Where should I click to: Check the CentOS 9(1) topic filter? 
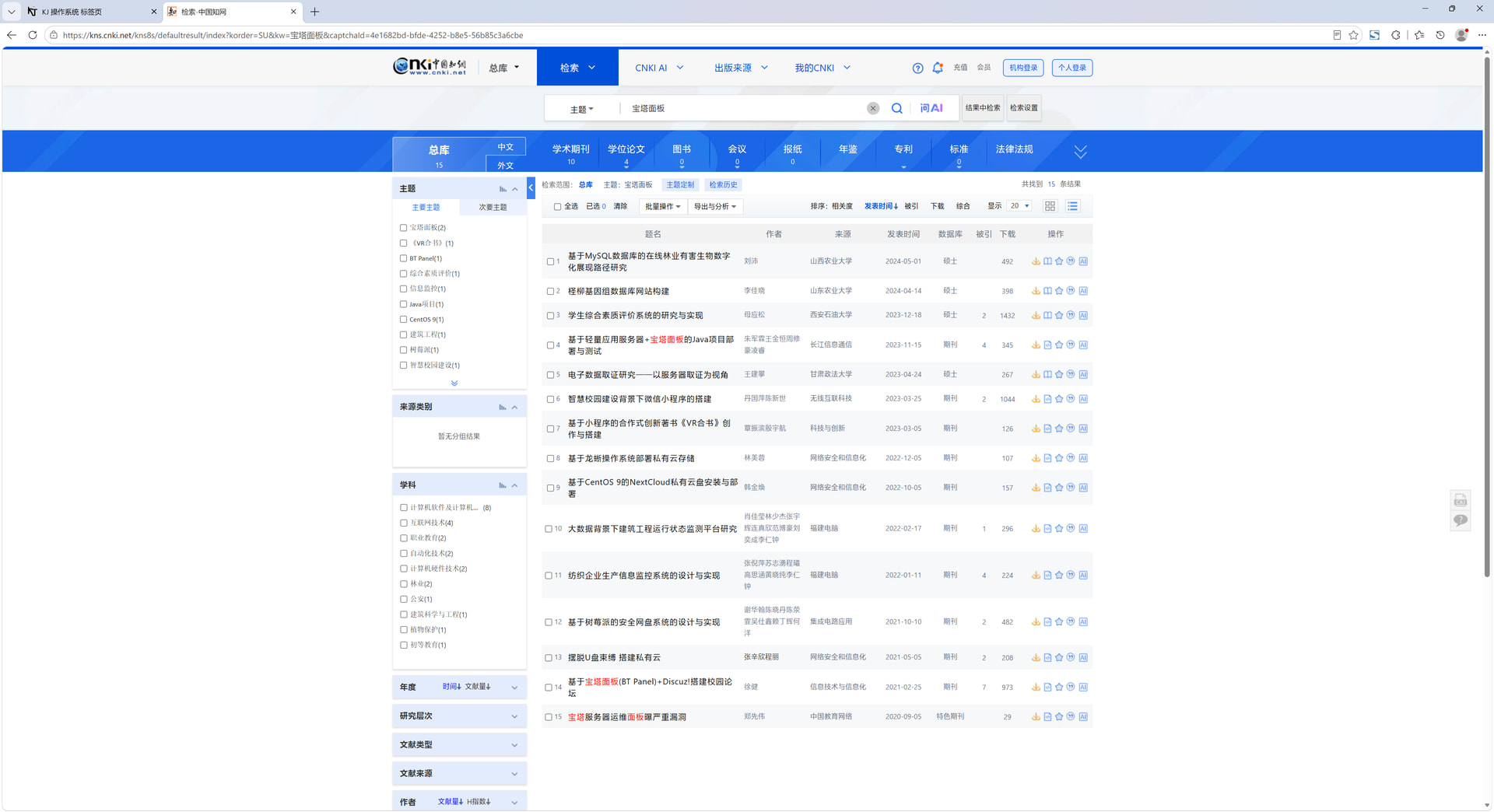click(403, 320)
